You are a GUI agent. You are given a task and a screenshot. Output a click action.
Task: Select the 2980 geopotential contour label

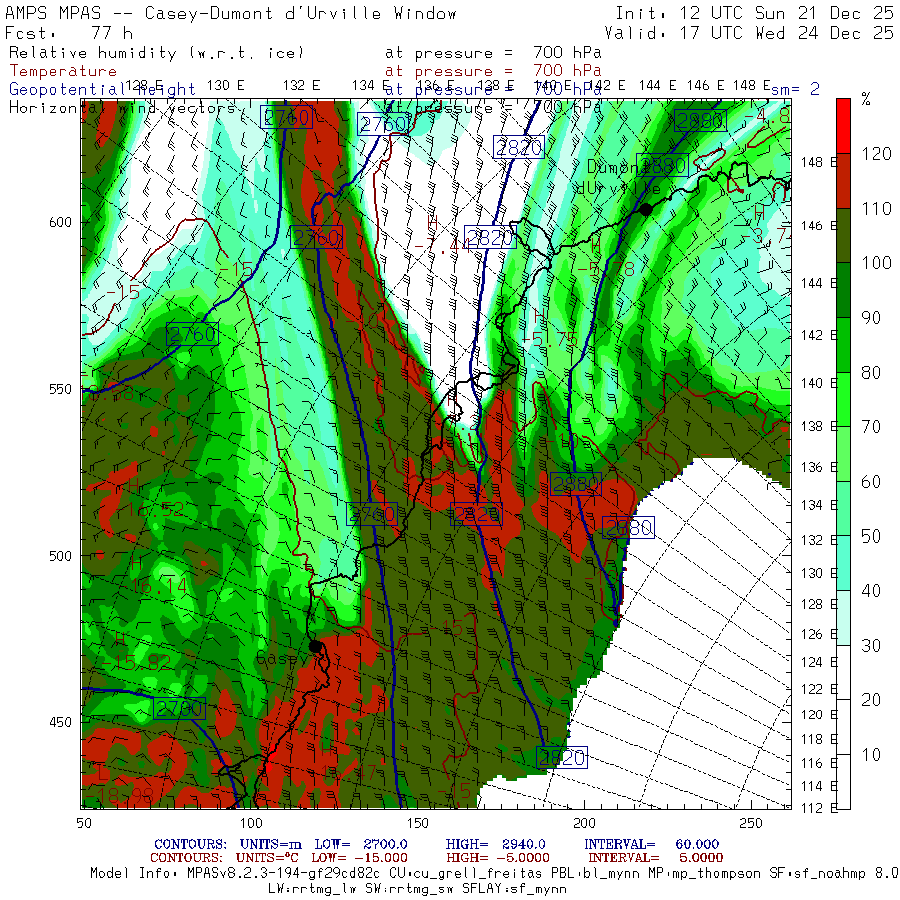pos(575,485)
